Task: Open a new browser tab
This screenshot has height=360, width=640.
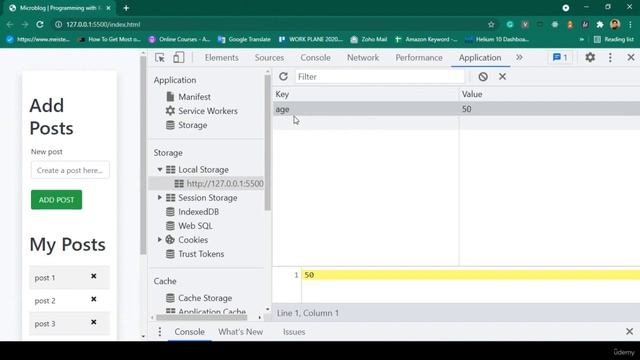Action: click(126, 8)
